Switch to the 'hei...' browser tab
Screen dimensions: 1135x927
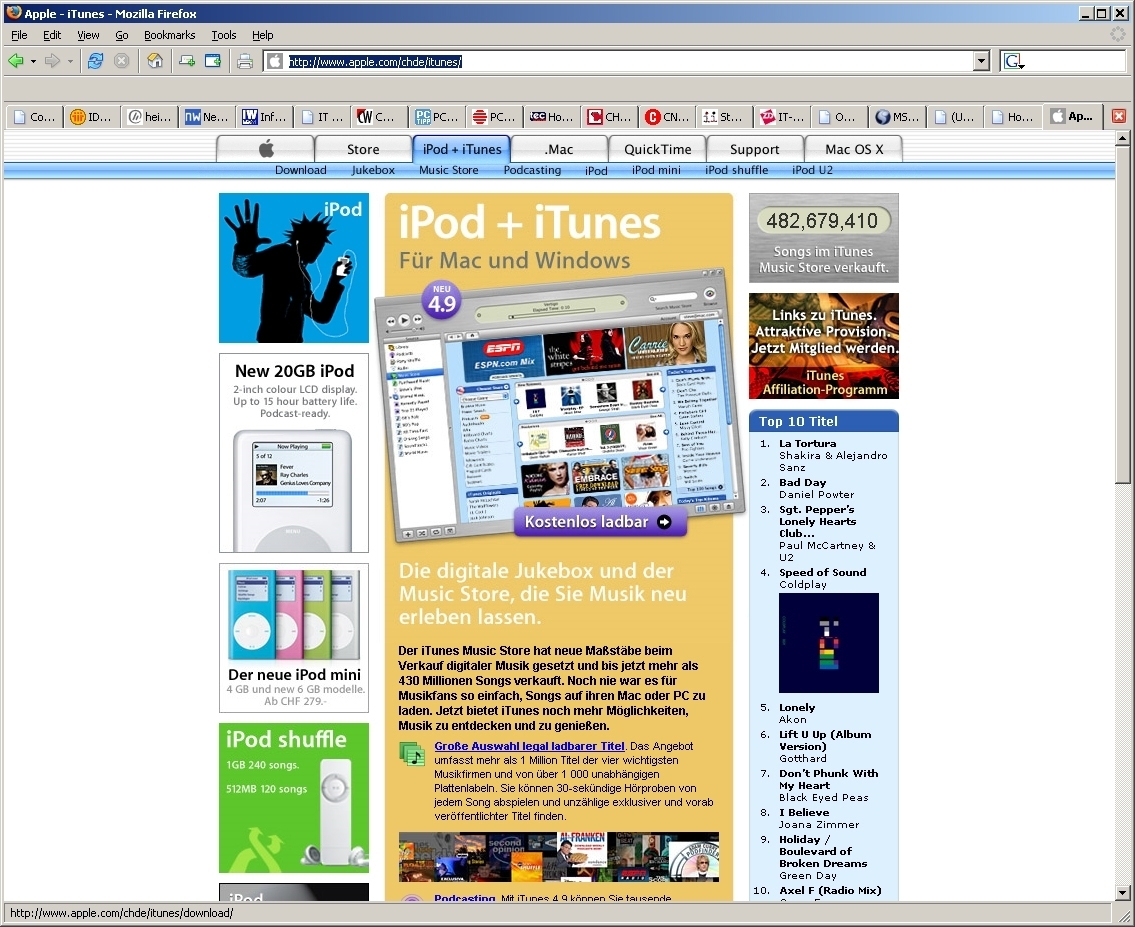click(149, 117)
